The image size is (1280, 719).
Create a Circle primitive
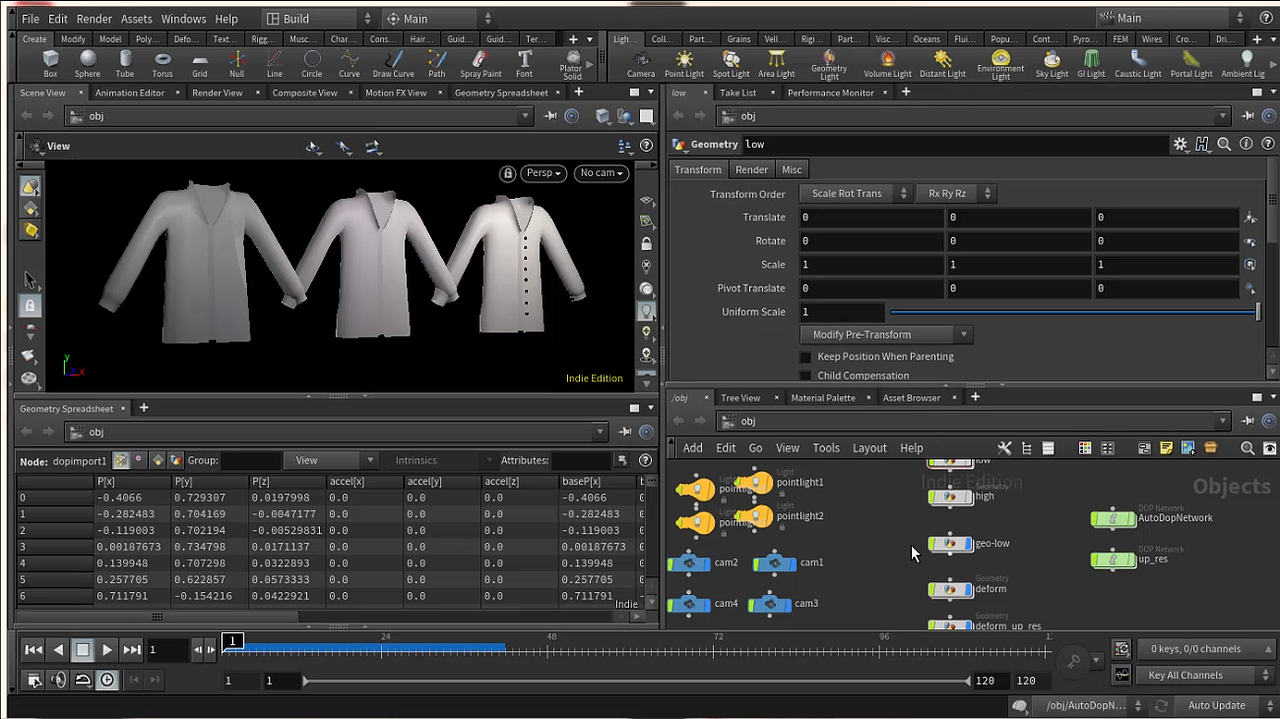(312, 64)
